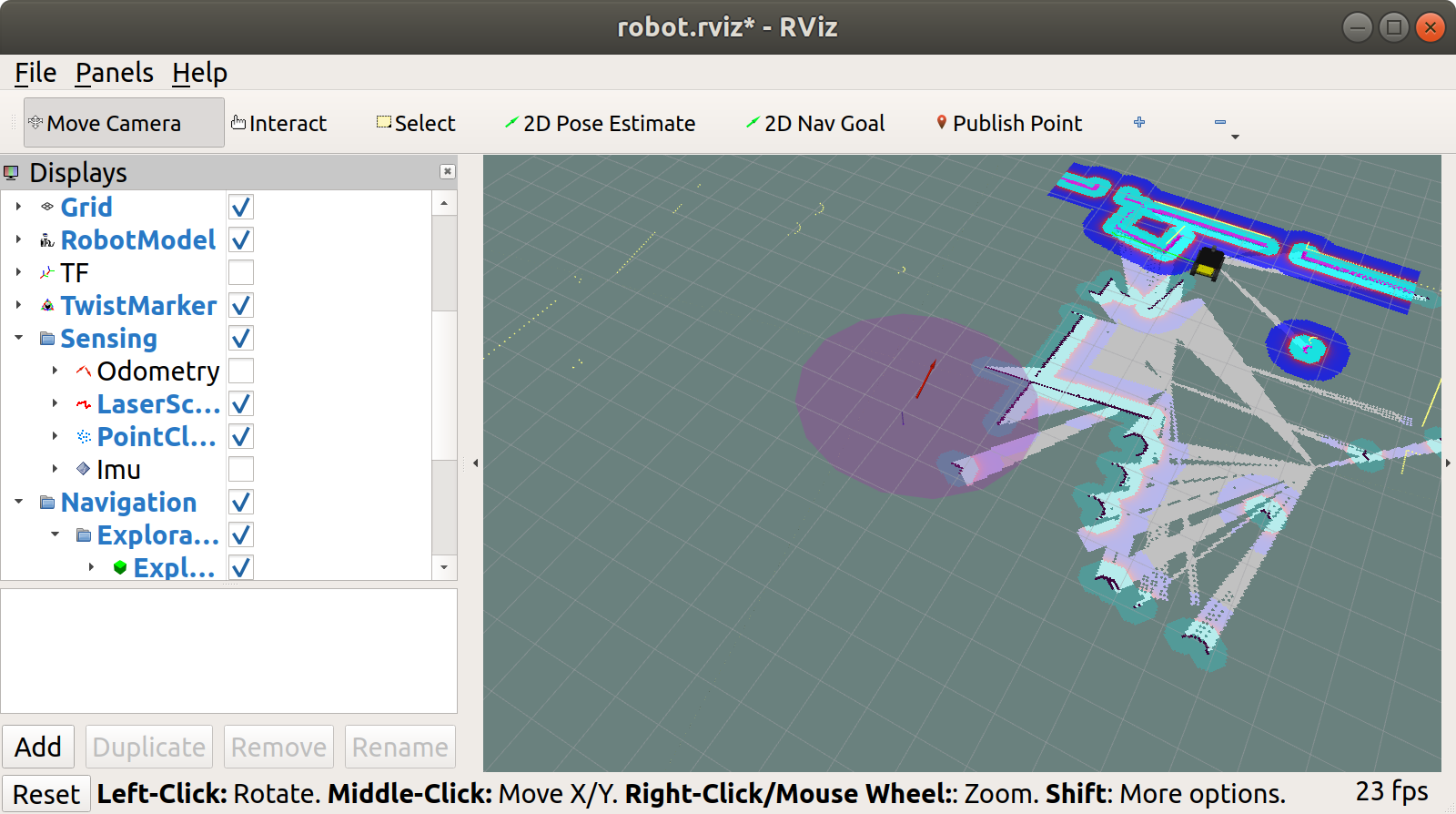
Task: Click the Rename button
Action: coord(400,747)
